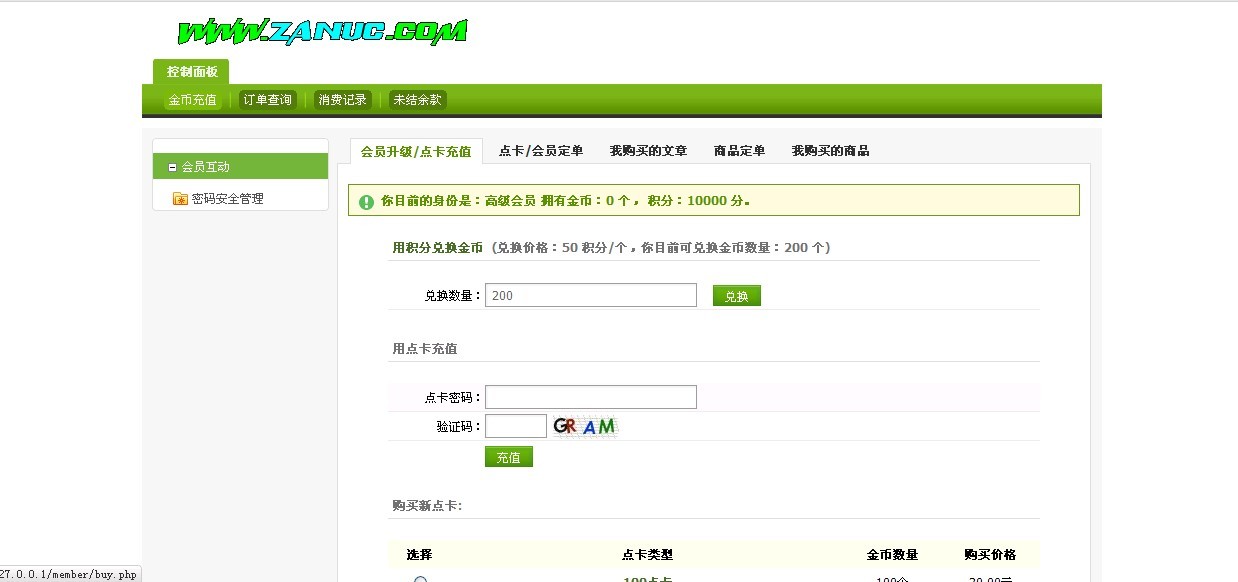Focus the 点卡密码 input field
The height and width of the screenshot is (582, 1238).
pos(590,397)
